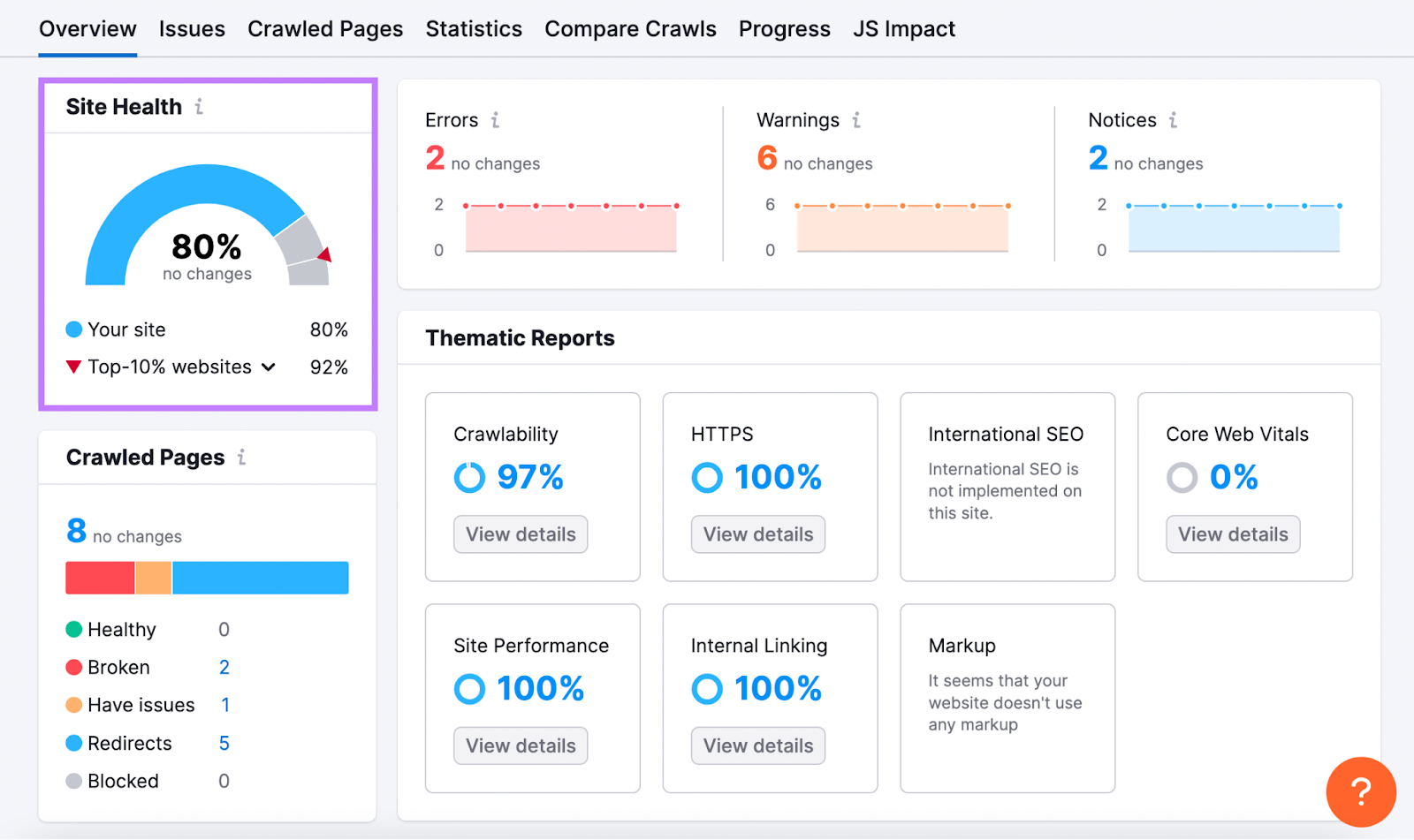Image resolution: width=1414 pixels, height=840 pixels.
Task: Click the Thematic Reports heading
Action: tap(520, 338)
